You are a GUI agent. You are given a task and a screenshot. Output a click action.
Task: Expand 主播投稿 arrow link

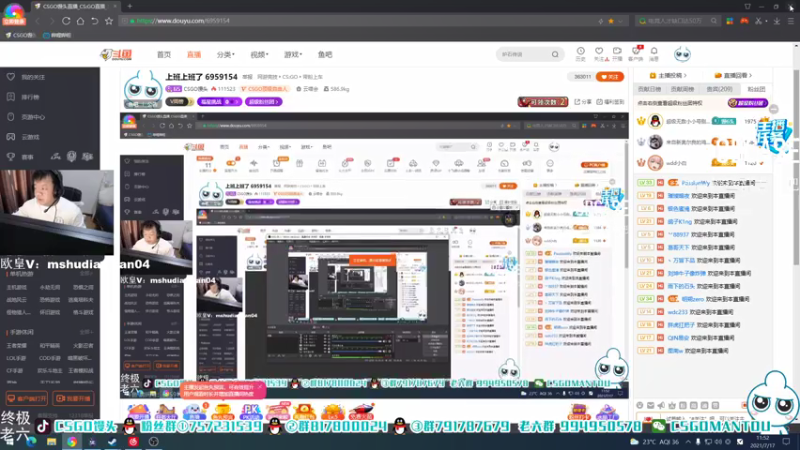click(668, 76)
